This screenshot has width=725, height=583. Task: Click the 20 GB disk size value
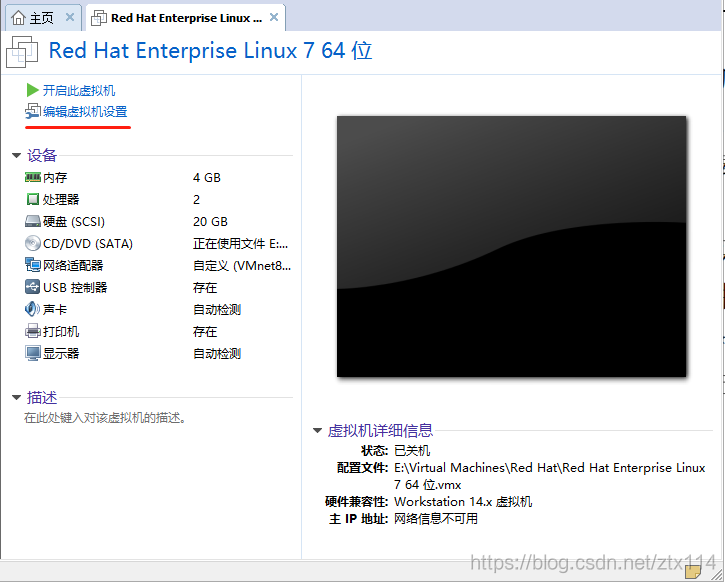click(x=210, y=221)
